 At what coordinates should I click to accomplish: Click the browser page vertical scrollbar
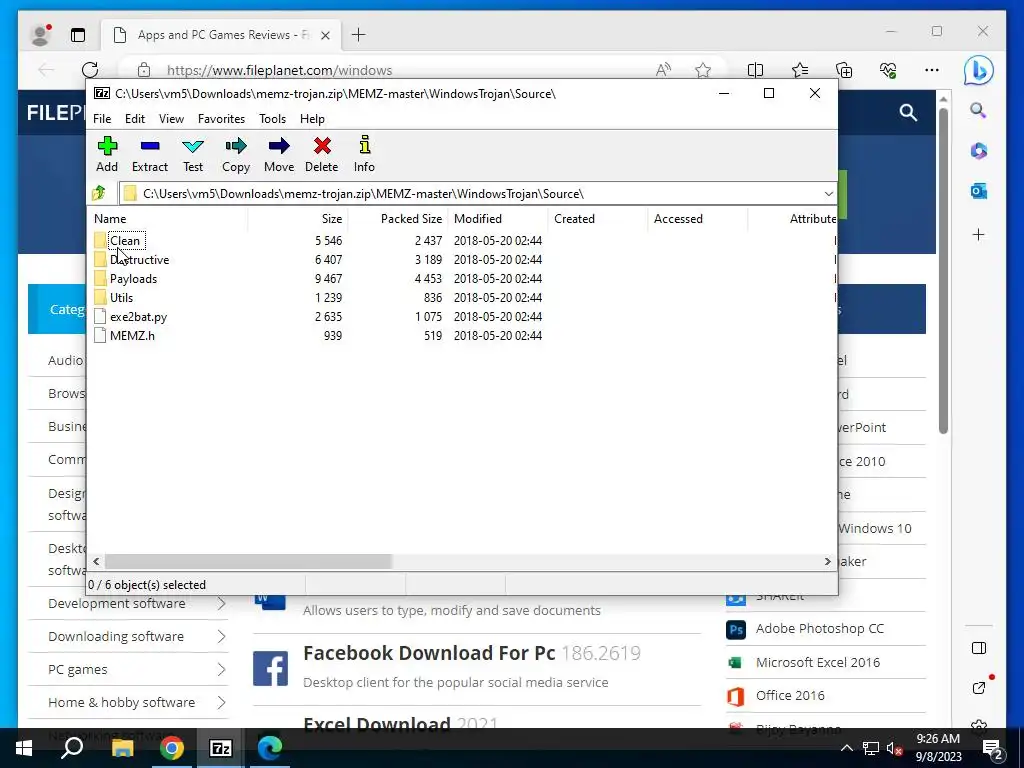point(943,270)
